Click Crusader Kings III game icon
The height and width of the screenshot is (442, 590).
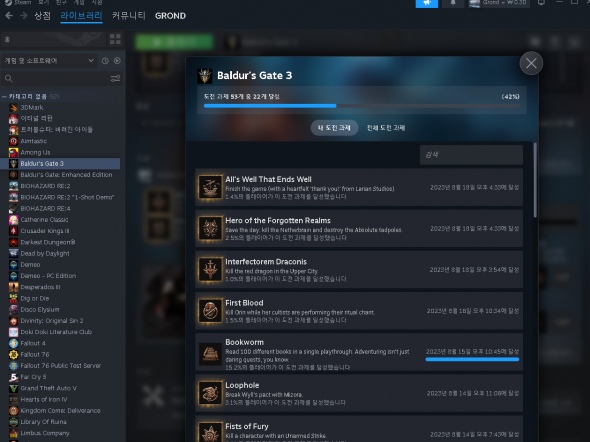[x=14, y=231]
